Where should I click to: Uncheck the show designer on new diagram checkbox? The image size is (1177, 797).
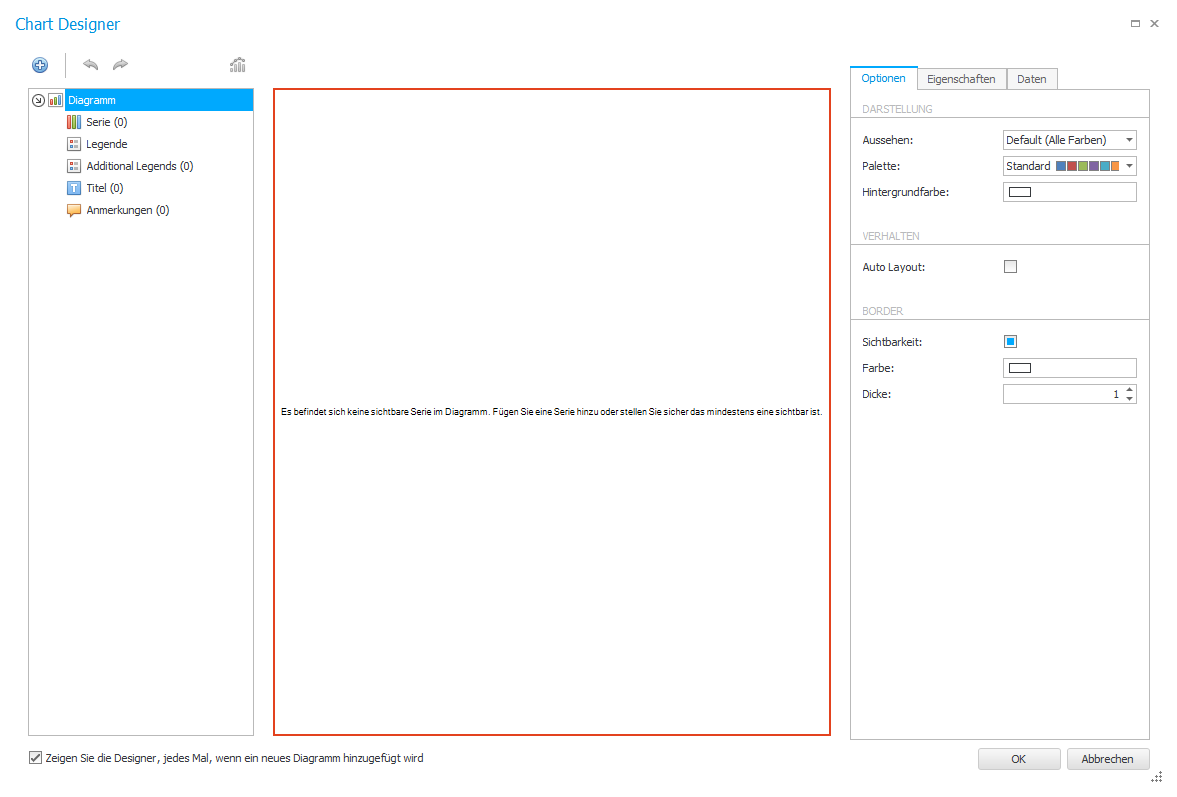point(35,758)
